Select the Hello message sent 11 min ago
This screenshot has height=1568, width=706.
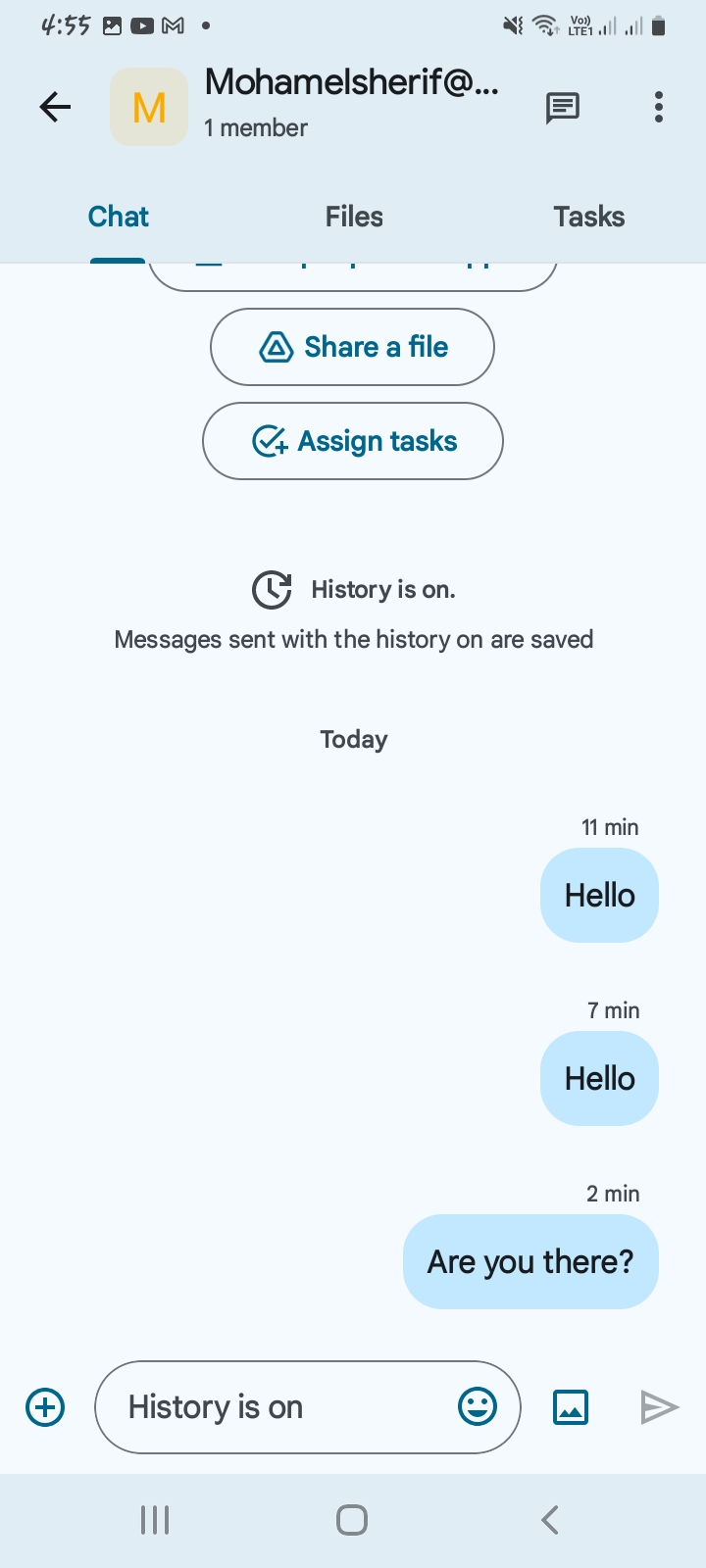click(599, 896)
